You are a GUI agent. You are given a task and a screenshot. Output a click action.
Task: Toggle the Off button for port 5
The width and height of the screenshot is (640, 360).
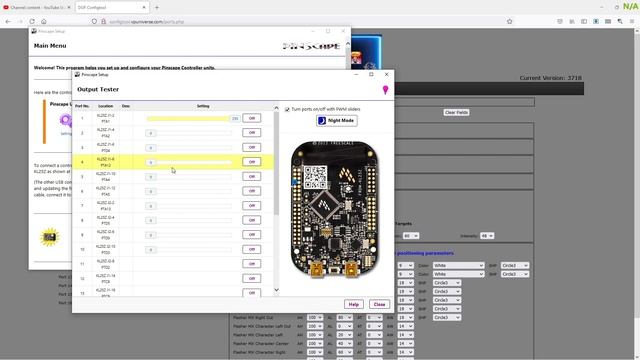point(251,176)
